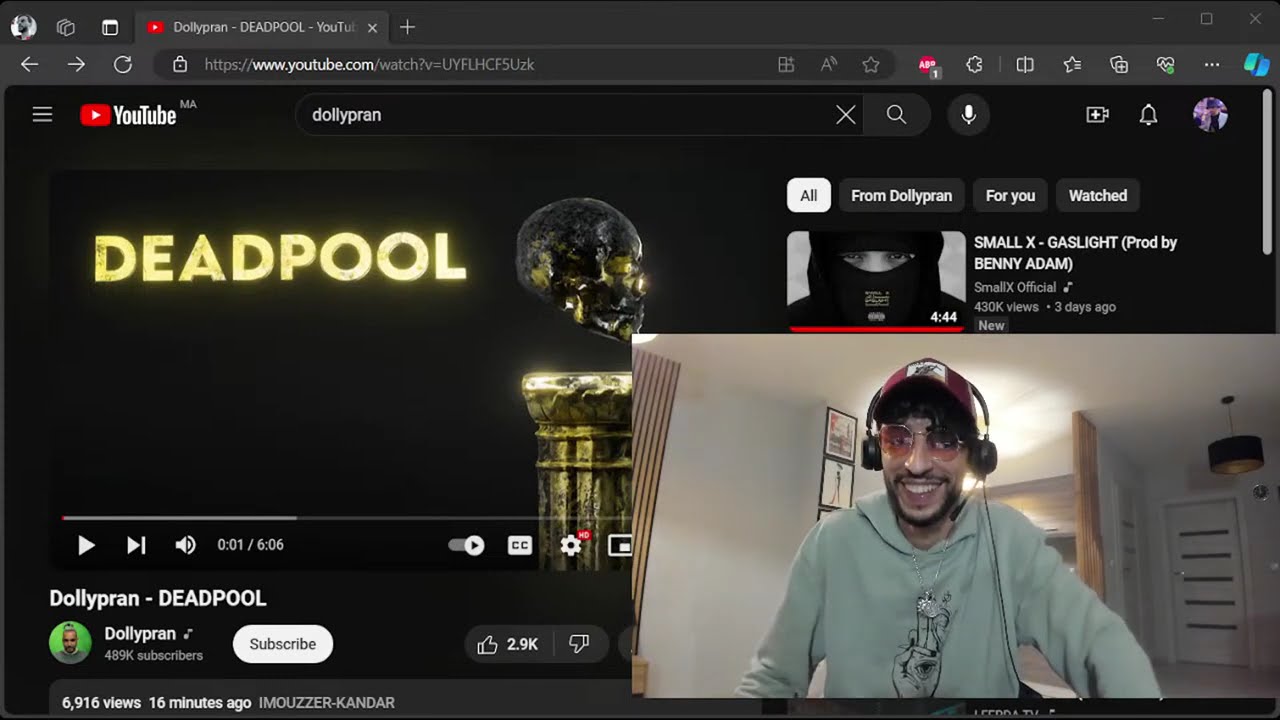Image resolution: width=1280 pixels, height=720 pixels.
Task: Dislike the DEADPOOL video
Action: [x=579, y=645]
